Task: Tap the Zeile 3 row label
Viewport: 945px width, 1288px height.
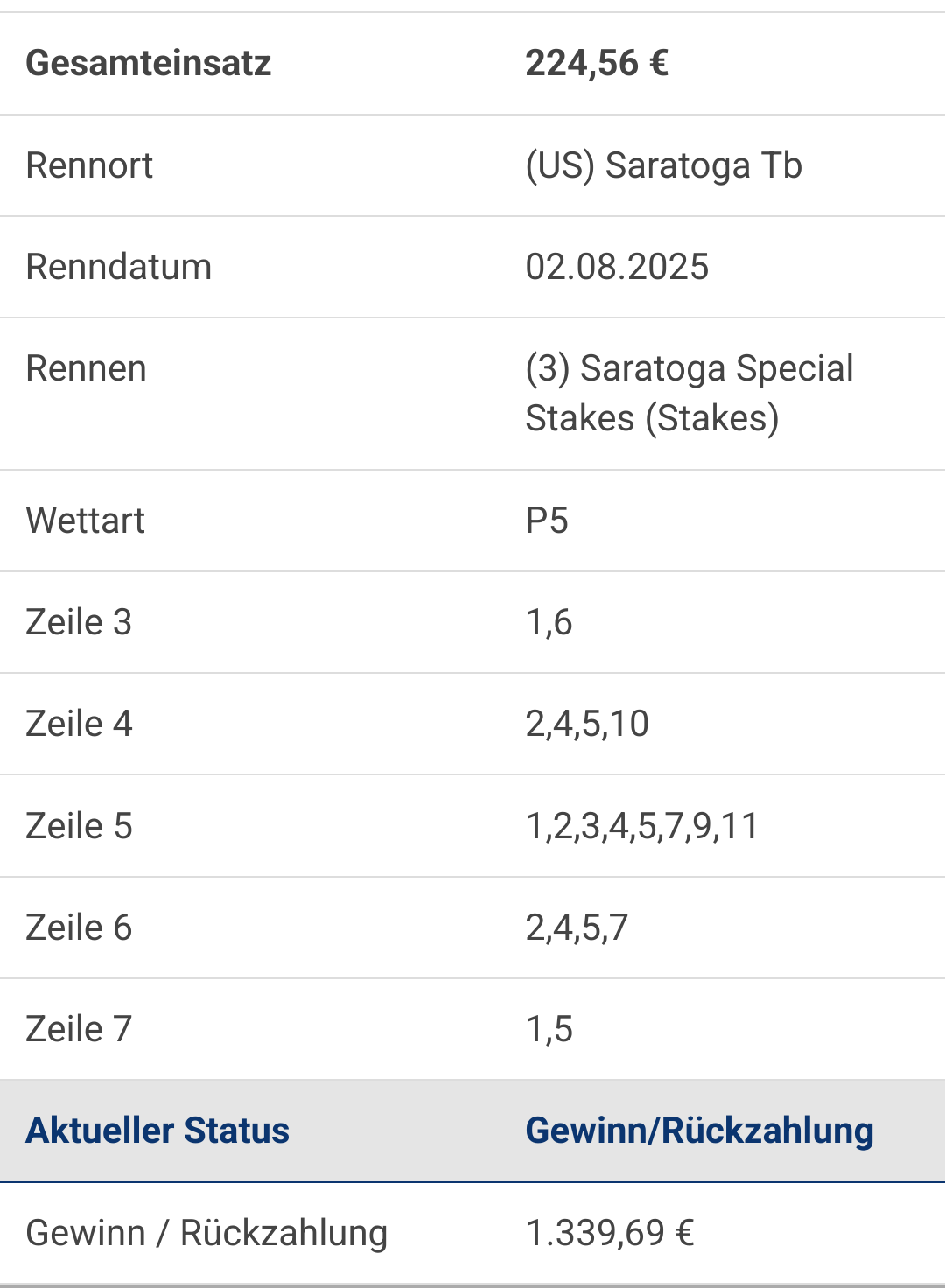Action: (x=79, y=622)
